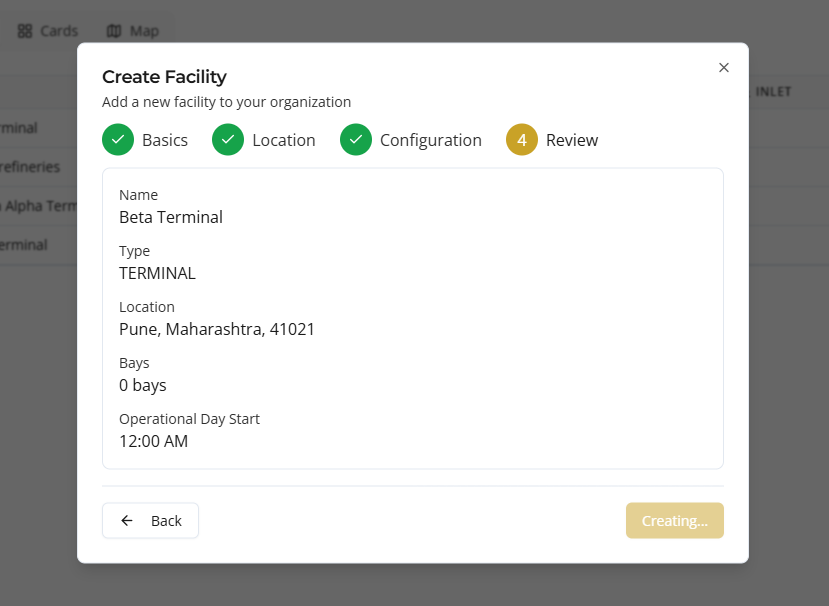
Task: Select the 0 bays value
Action: pyautogui.click(x=143, y=385)
